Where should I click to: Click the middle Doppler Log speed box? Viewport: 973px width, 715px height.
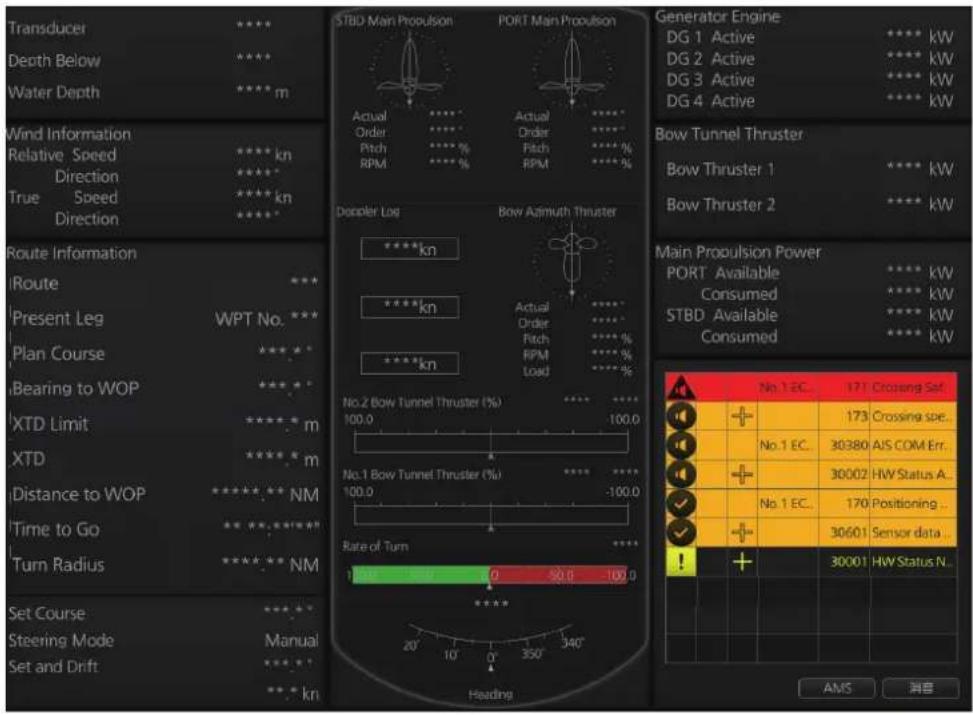click(410, 307)
